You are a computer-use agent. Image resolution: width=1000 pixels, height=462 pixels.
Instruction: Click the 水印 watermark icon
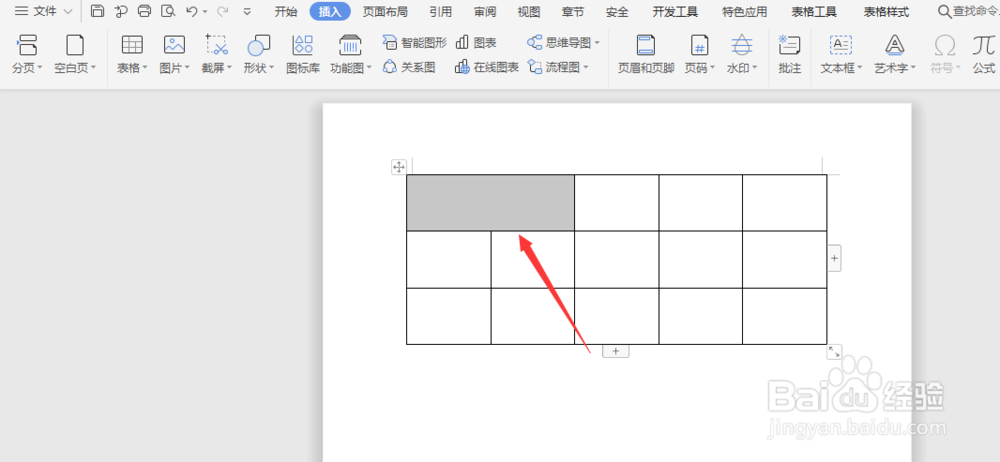point(741,46)
